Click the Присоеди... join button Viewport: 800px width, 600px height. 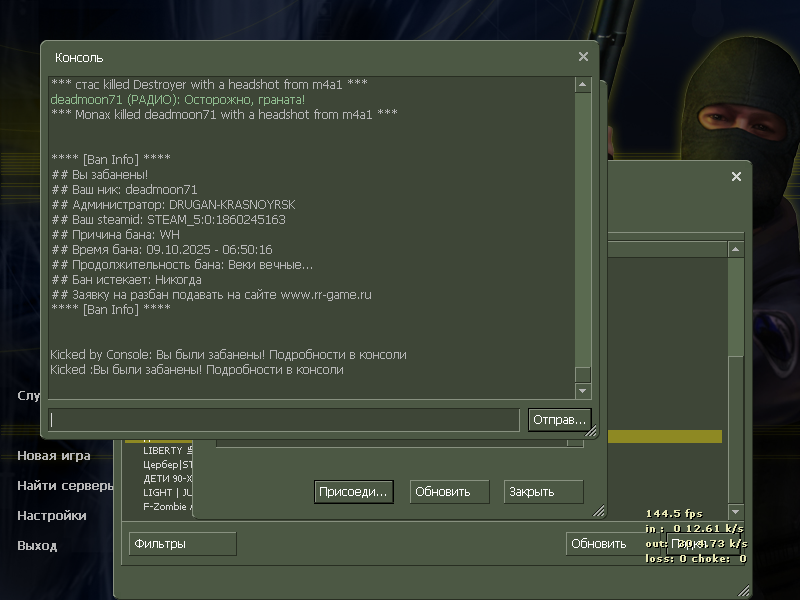[x=353, y=492]
